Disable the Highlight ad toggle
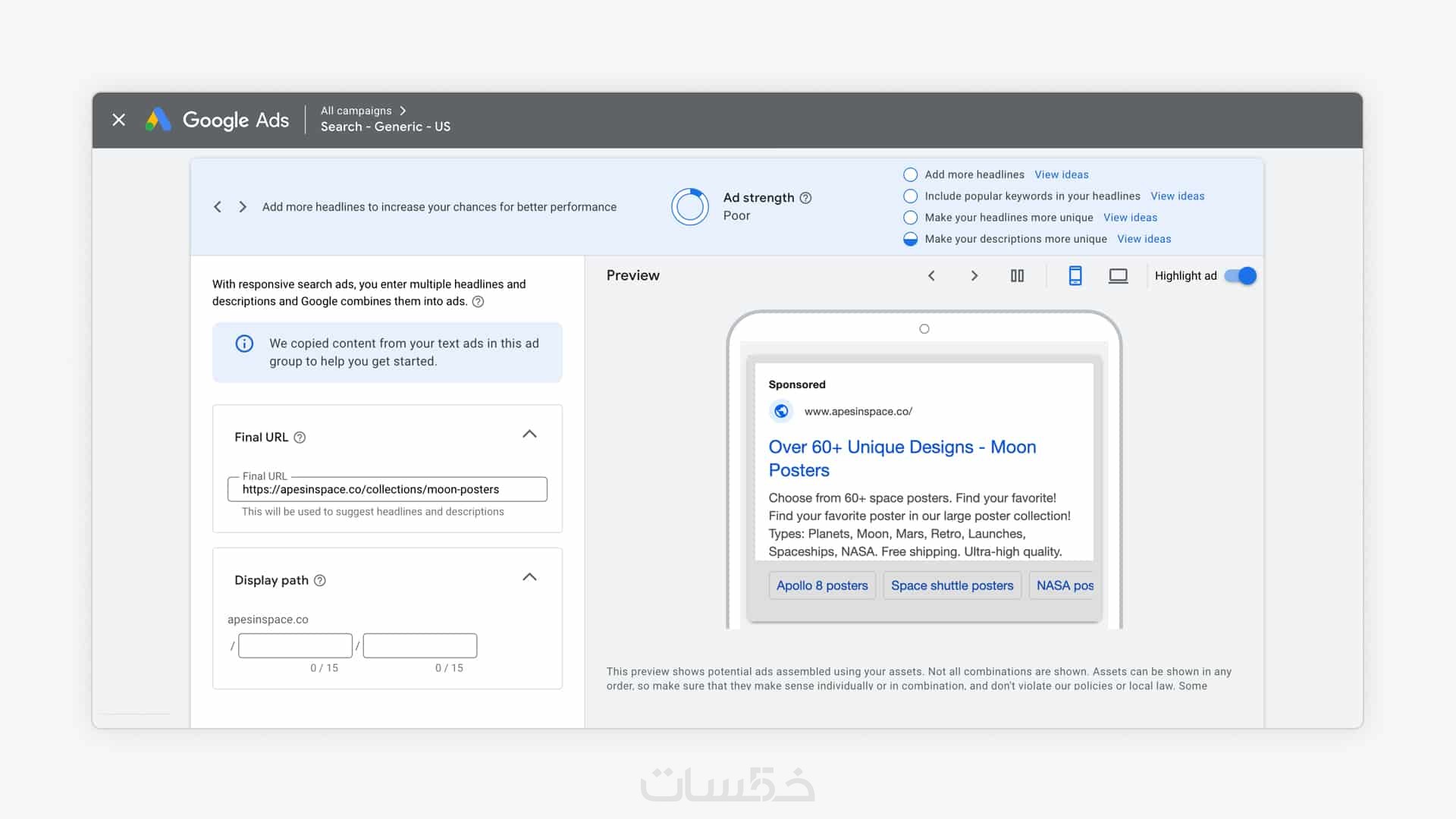Viewport: 1456px width, 819px height. click(x=1241, y=276)
